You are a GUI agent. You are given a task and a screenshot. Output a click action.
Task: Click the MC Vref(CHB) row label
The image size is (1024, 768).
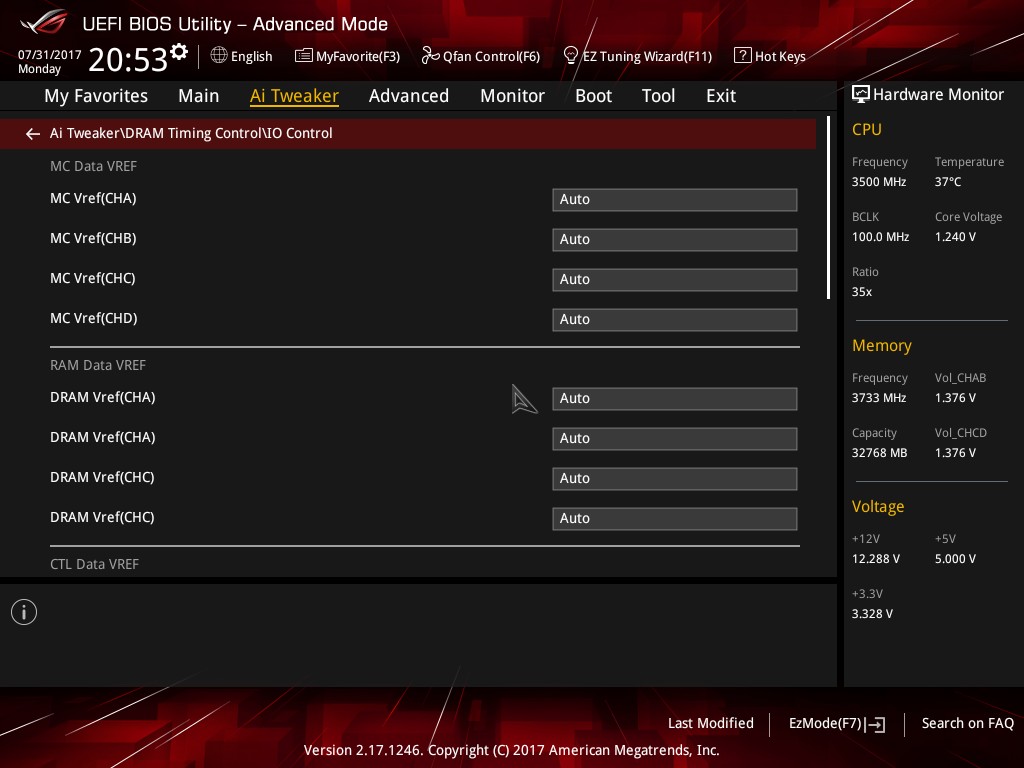93,238
